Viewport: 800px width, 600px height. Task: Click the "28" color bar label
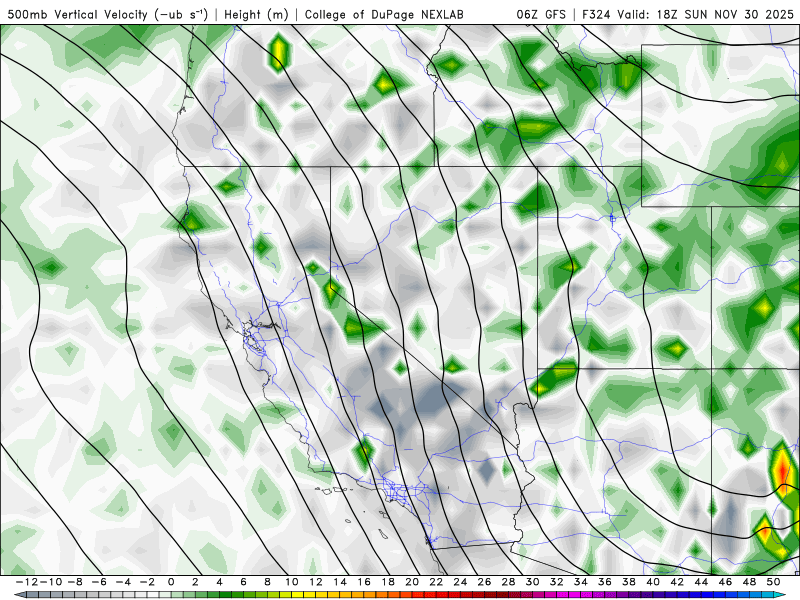(509, 582)
